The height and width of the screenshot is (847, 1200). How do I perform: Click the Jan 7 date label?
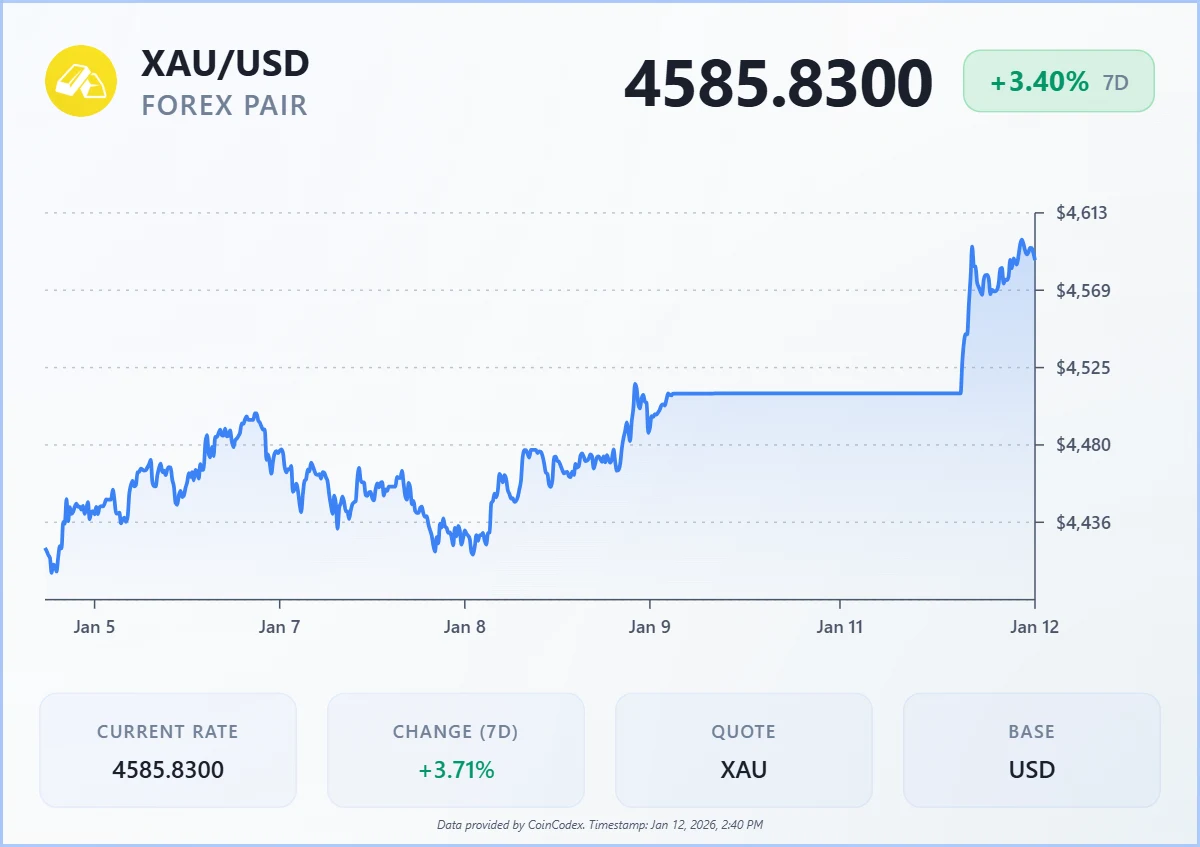(279, 628)
